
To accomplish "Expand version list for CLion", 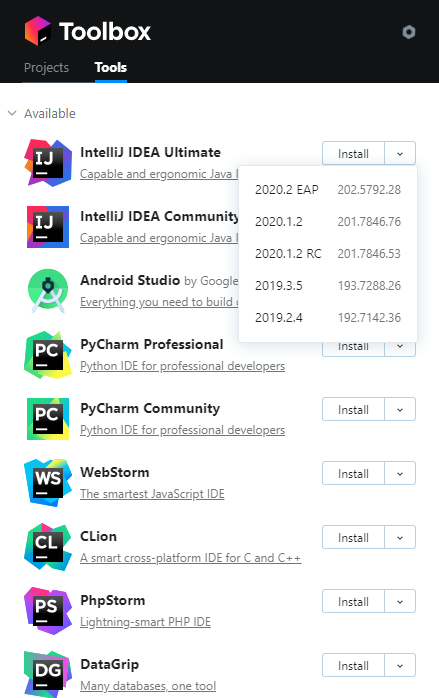I will pos(400,537).
